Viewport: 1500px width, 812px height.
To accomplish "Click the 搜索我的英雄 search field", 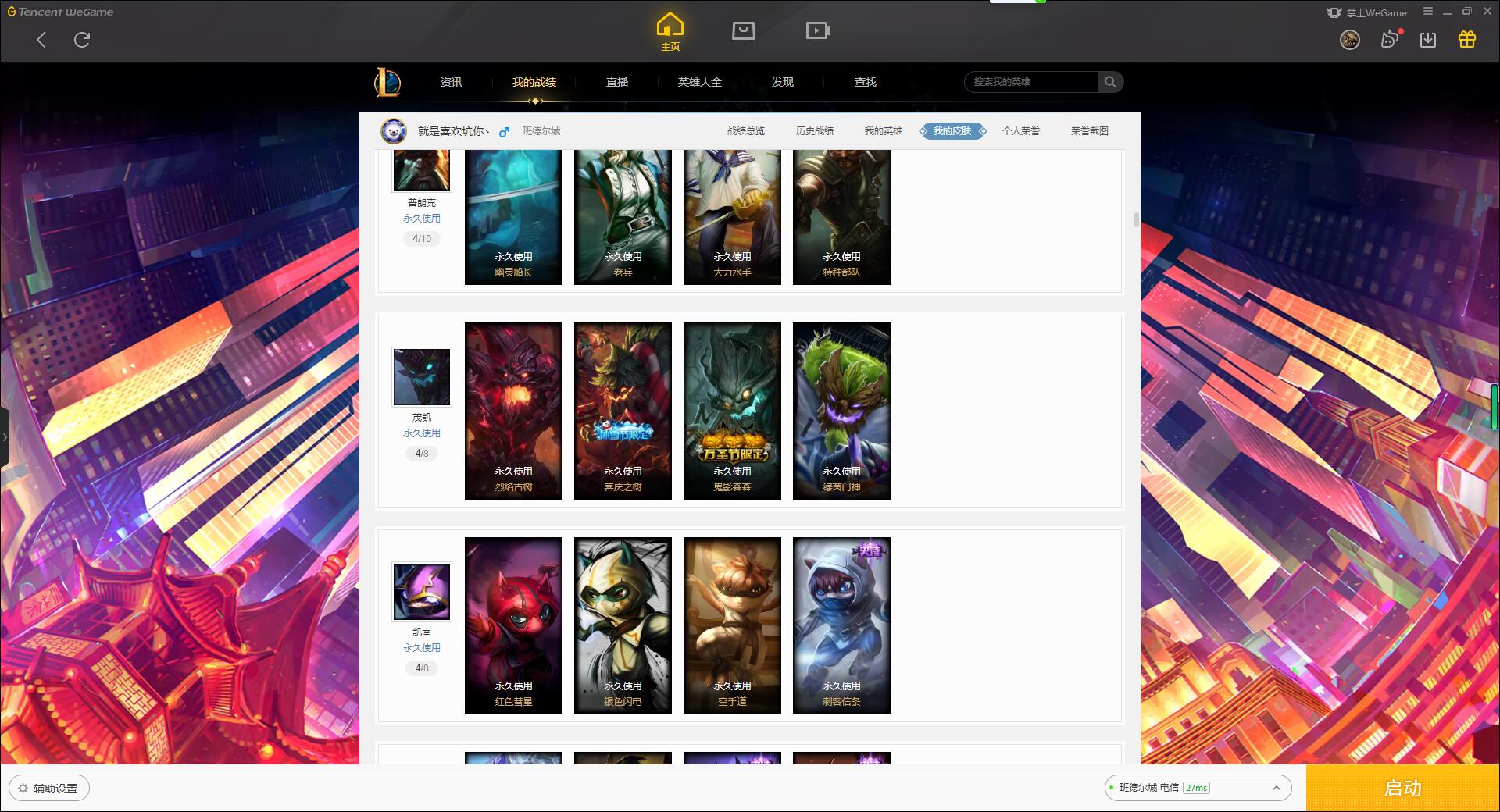I will [1031, 82].
